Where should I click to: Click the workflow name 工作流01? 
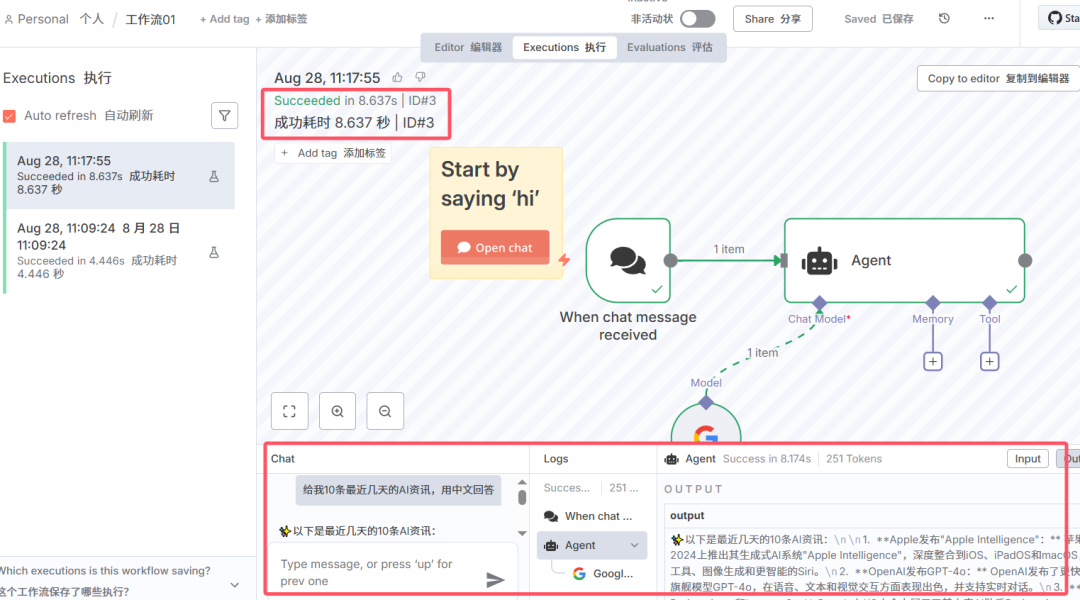[150, 19]
